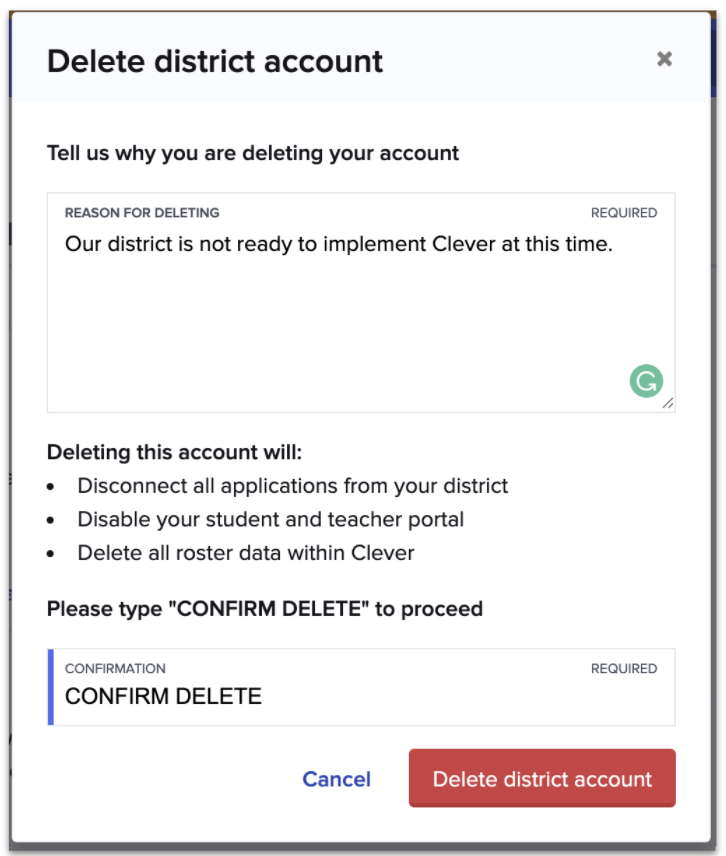The height and width of the screenshot is (856, 726).
Task: Click the Grammarly checker inside the text field
Action: pos(647,380)
